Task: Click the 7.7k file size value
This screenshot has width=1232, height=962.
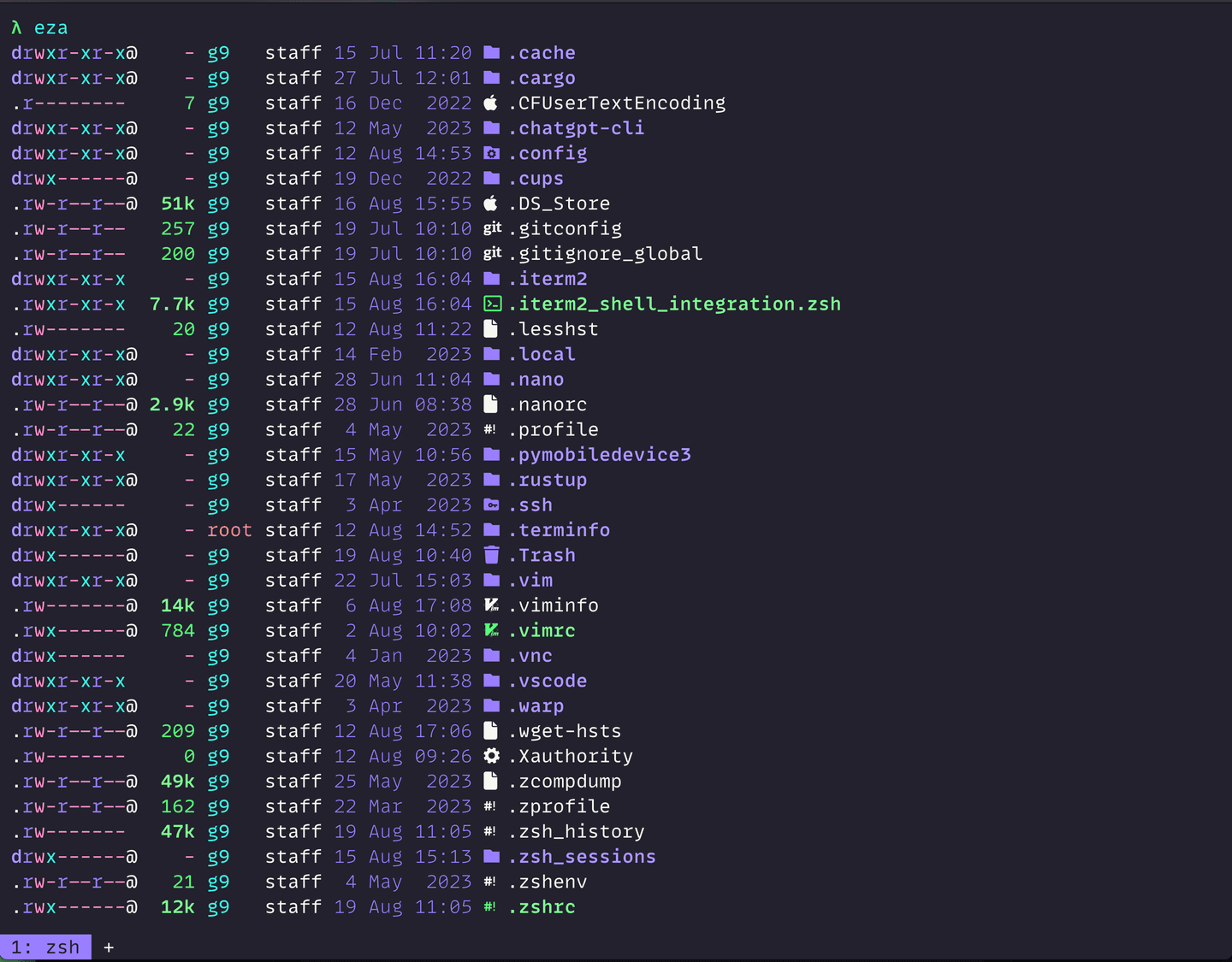Action: pyautogui.click(x=172, y=304)
